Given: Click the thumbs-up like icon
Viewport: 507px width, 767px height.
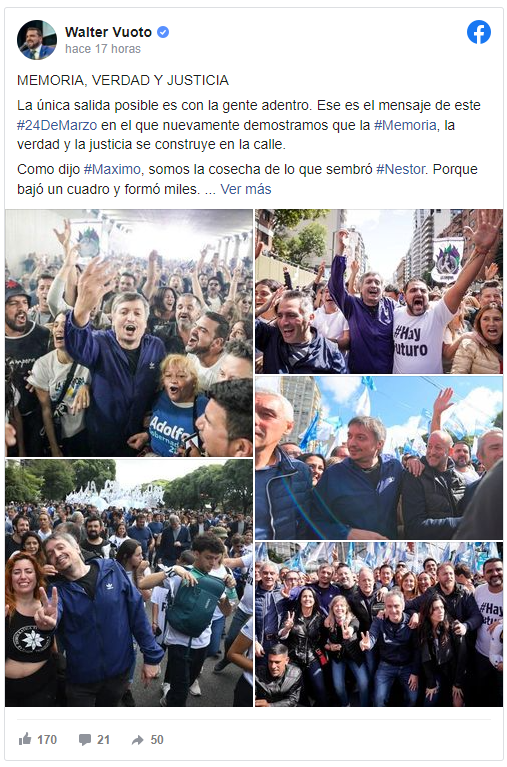Looking at the screenshot, I should tap(25, 739).
